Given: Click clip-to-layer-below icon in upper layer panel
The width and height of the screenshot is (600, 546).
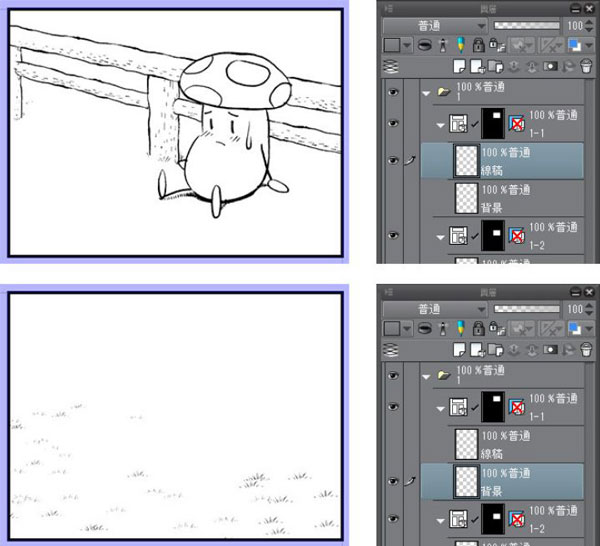Looking at the screenshot, I should coord(424,45).
